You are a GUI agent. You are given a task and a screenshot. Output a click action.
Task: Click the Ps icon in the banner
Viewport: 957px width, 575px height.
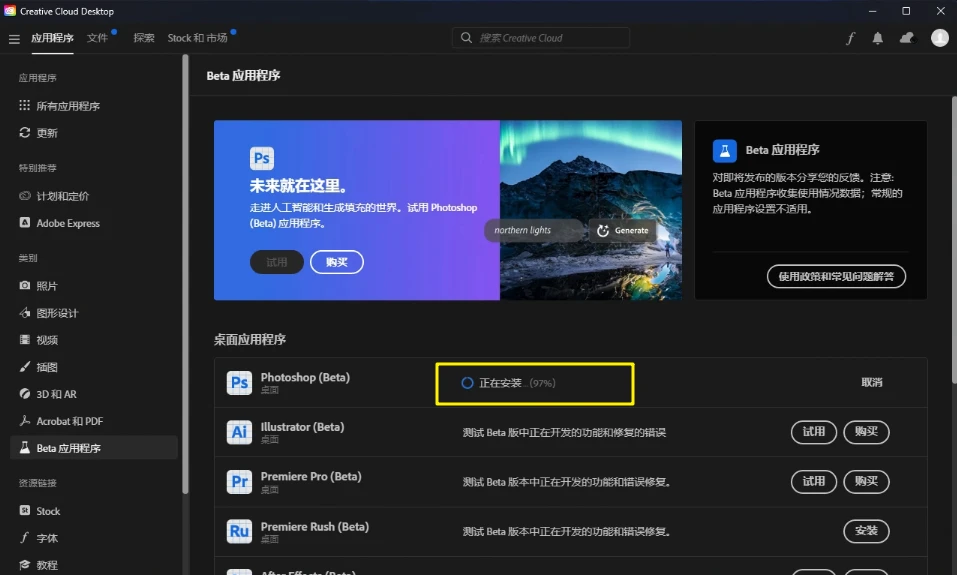click(x=262, y=159)
